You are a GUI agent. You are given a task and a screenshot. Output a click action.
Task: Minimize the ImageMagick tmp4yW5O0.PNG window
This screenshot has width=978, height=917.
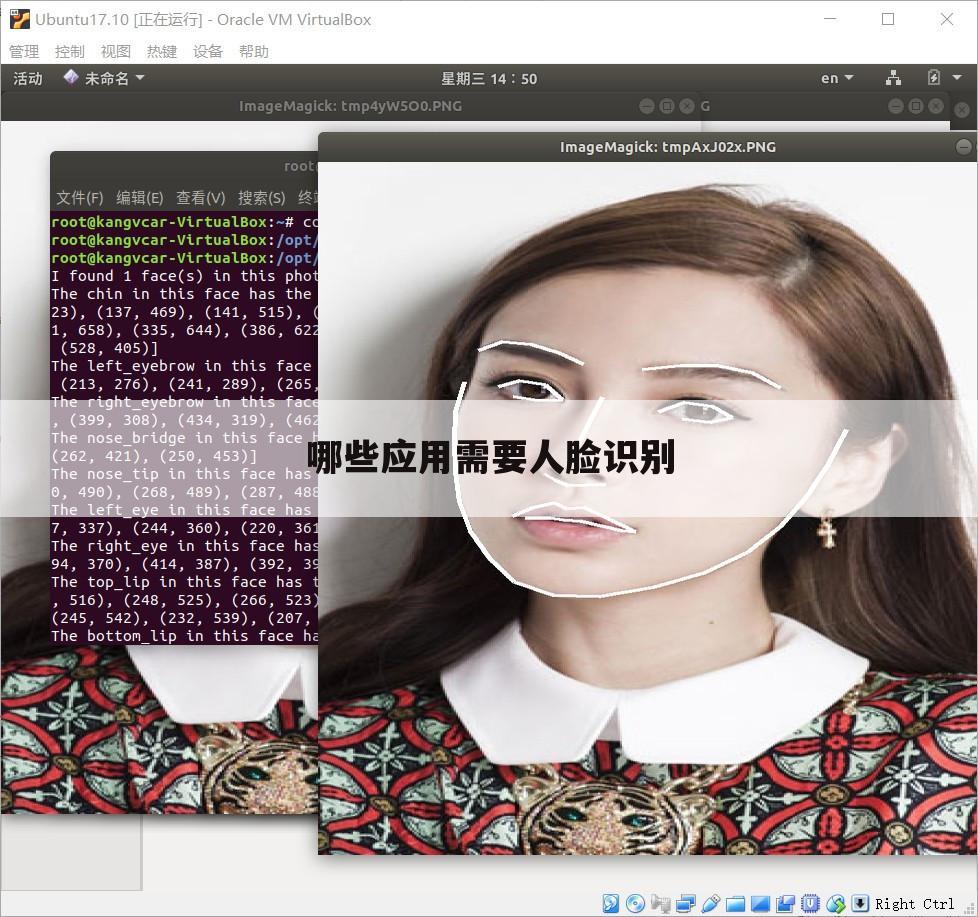click(x=647, y=106)
